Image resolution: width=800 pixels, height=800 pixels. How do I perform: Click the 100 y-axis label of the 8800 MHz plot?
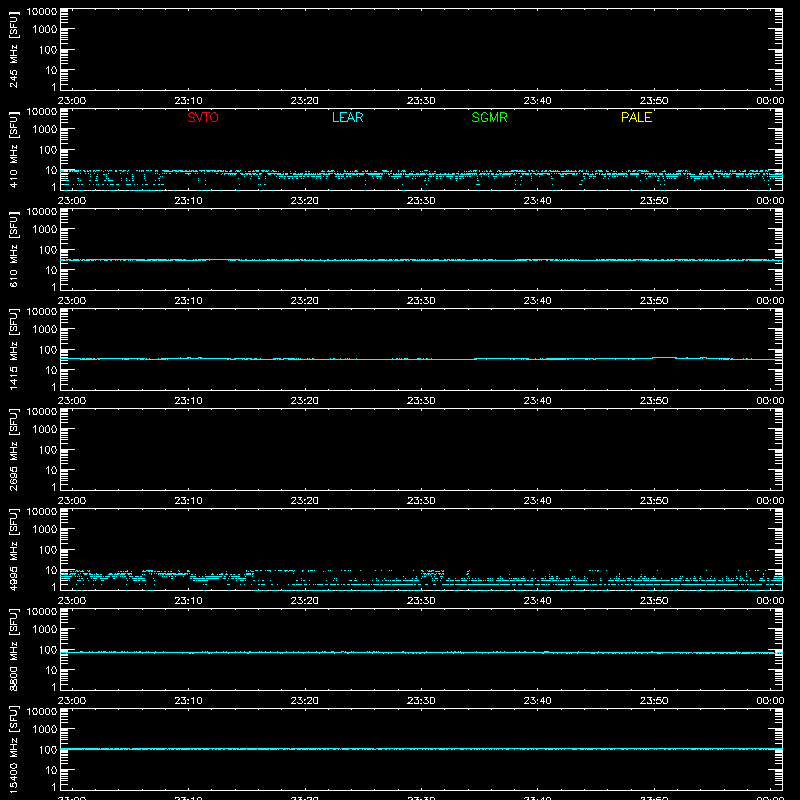point(48,650)
